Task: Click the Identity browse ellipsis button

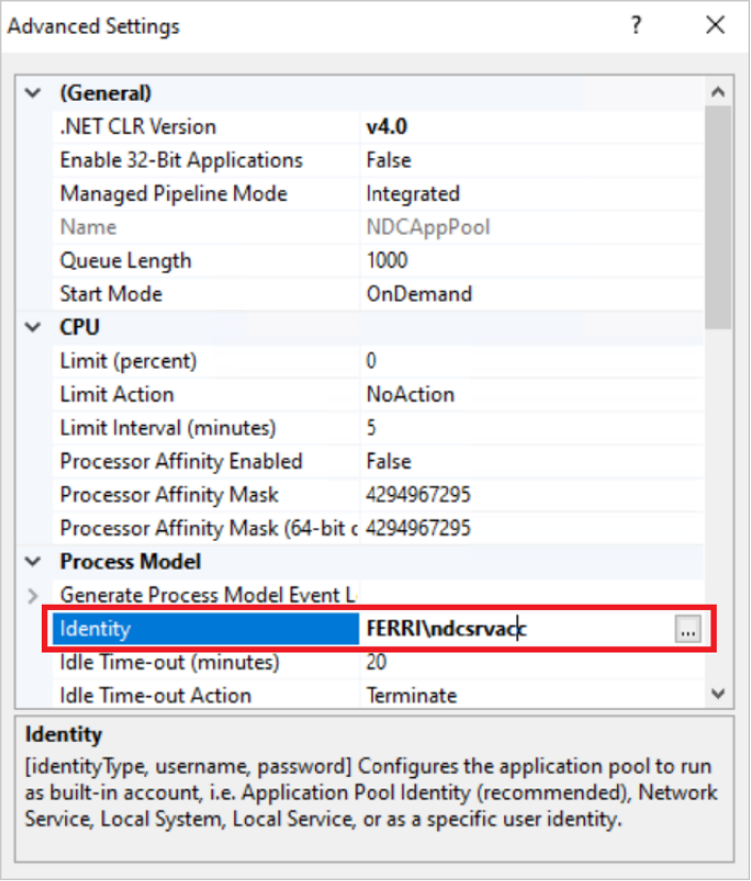Action: point(688,630)
